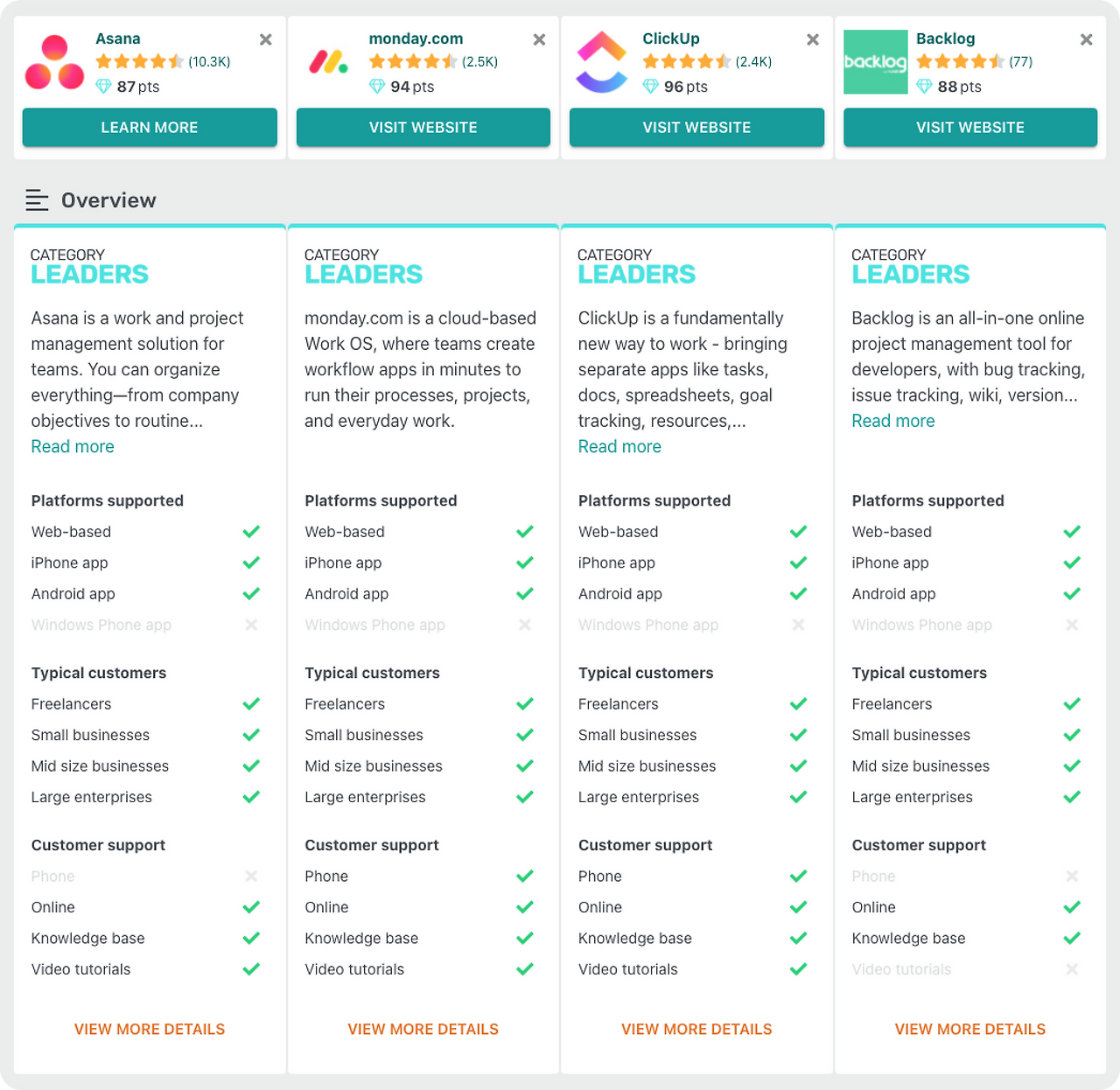Click Backlog's review count (77)
This screenshot has width=1120, height=1090.
click(1020, 61)
